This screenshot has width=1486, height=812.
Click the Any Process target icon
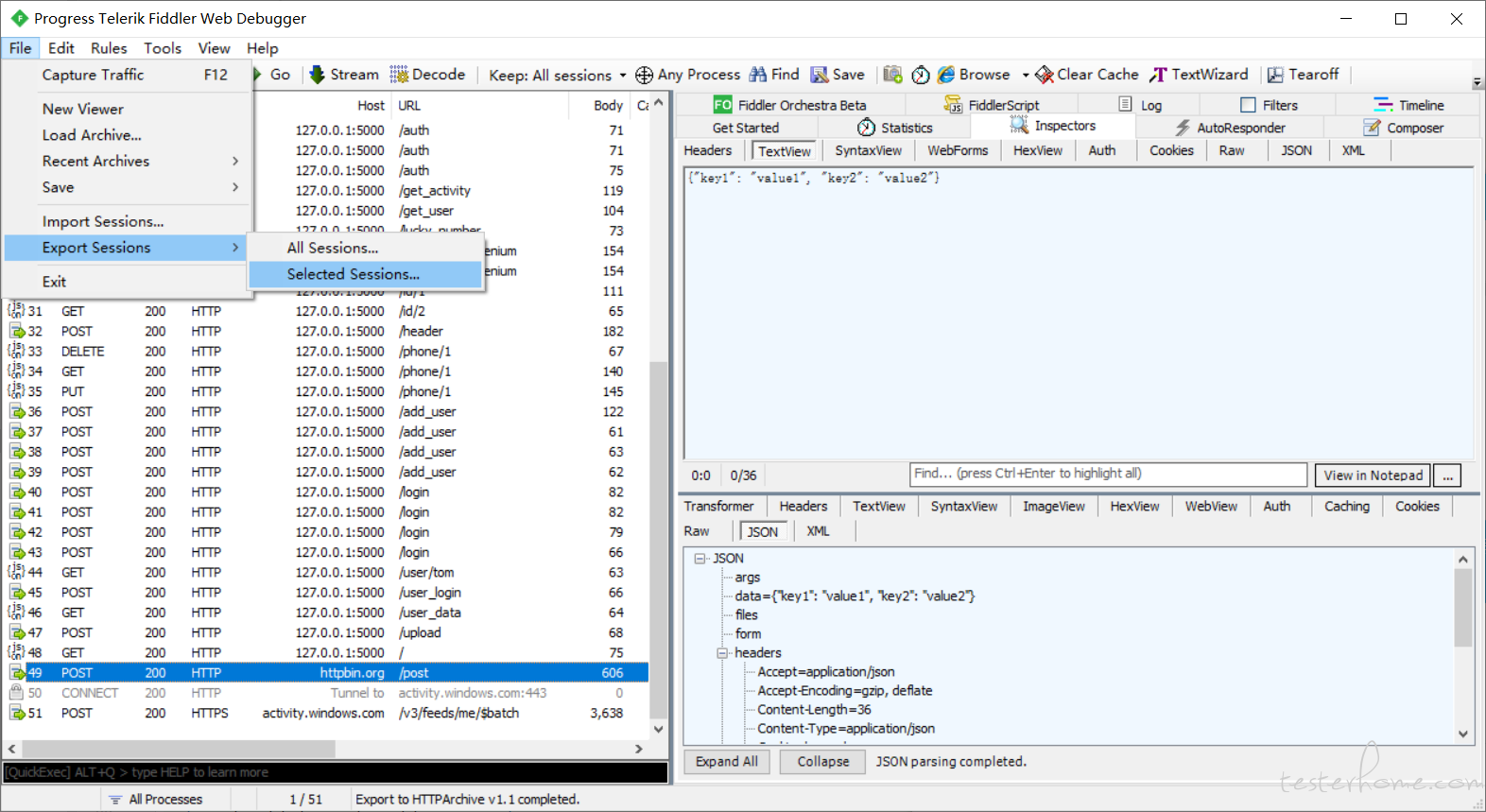[644, 75]
